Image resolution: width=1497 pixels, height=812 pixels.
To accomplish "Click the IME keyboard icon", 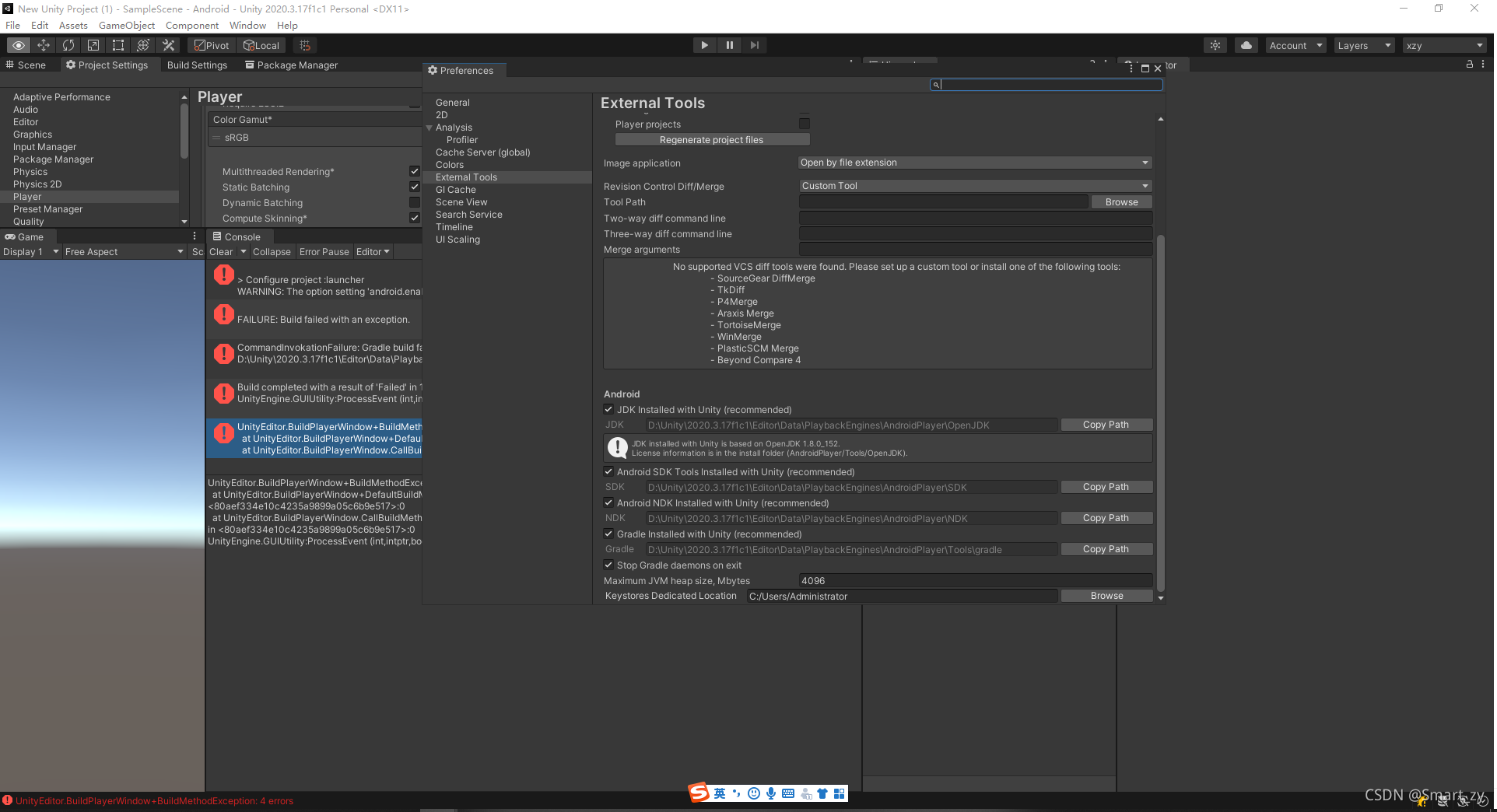I will [x=788, y=793].
